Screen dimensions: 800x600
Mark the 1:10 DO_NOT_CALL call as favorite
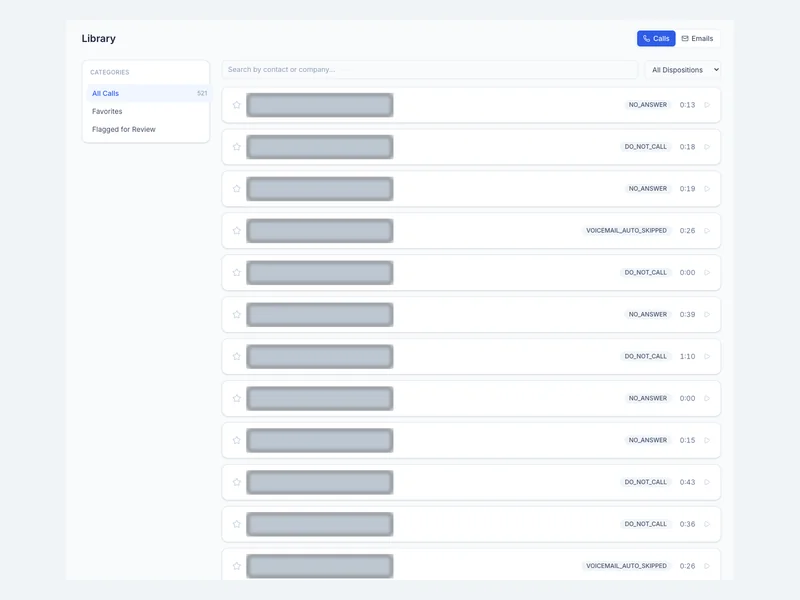click(x=237, y=356)
